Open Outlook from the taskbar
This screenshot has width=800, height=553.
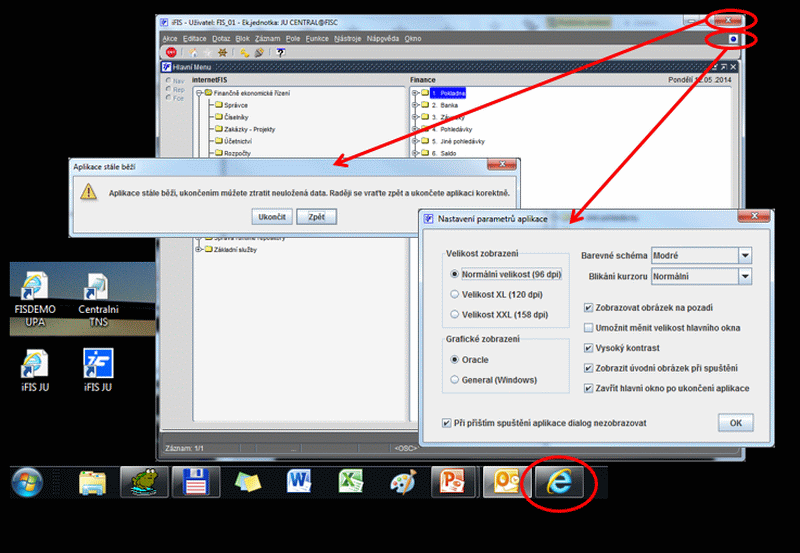point(506,482)
